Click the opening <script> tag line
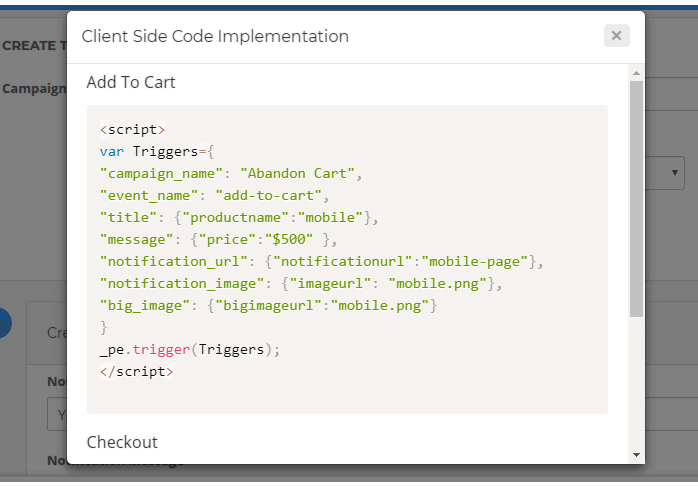The image size is (698, 486). coord(133,130)
